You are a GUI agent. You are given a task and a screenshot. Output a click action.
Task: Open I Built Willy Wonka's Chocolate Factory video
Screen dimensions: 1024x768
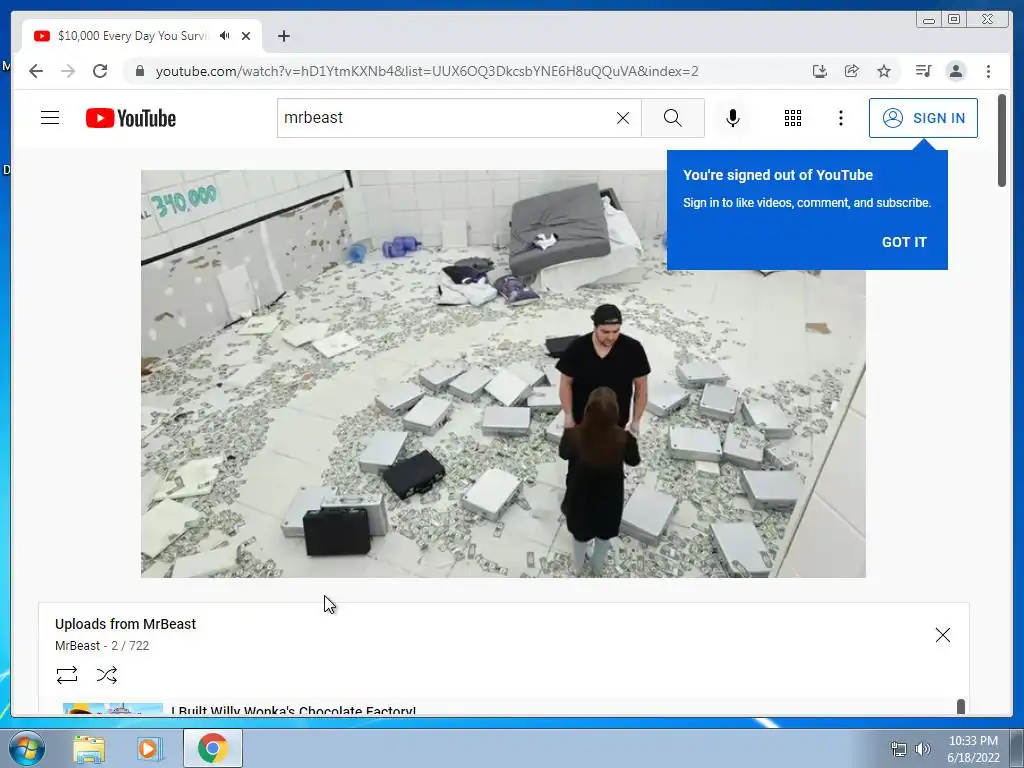tap(293, 710)
